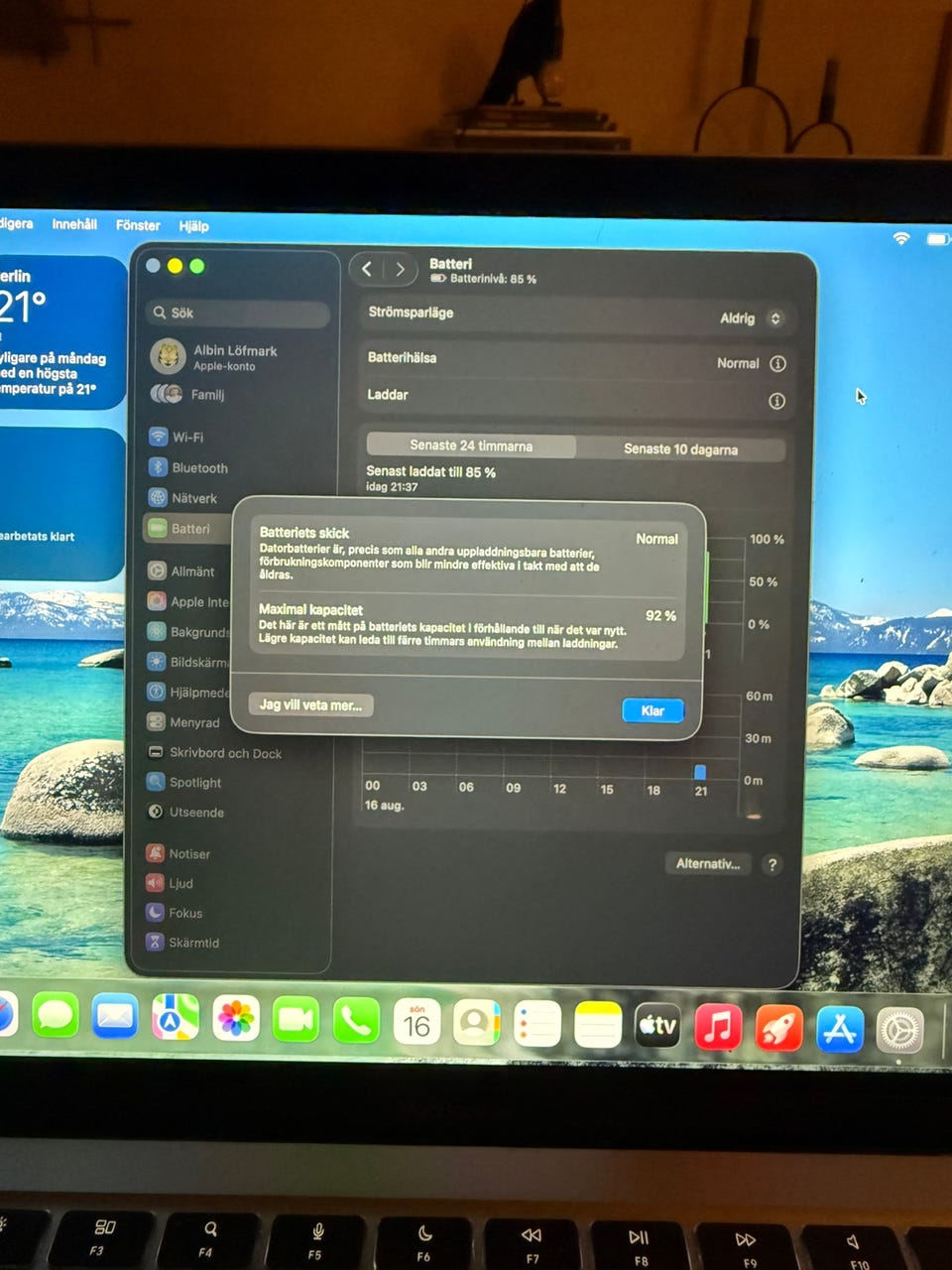Switch to Senaste 24 timmarna tab
Image resolution: width=952 pixels, height=1270 pixels.
pyautogui.click(x=471, y=445)
